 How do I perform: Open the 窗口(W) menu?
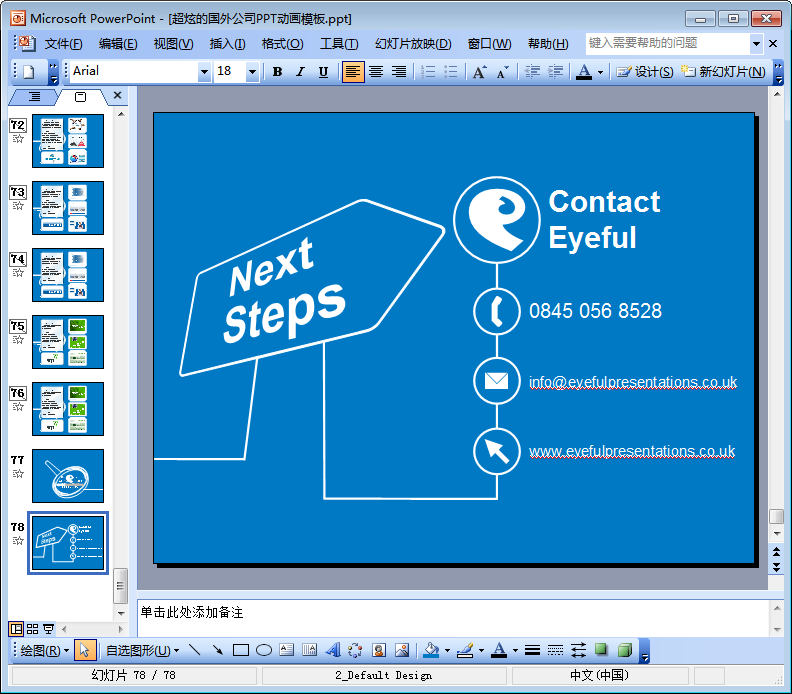click(x=489, y=44)
